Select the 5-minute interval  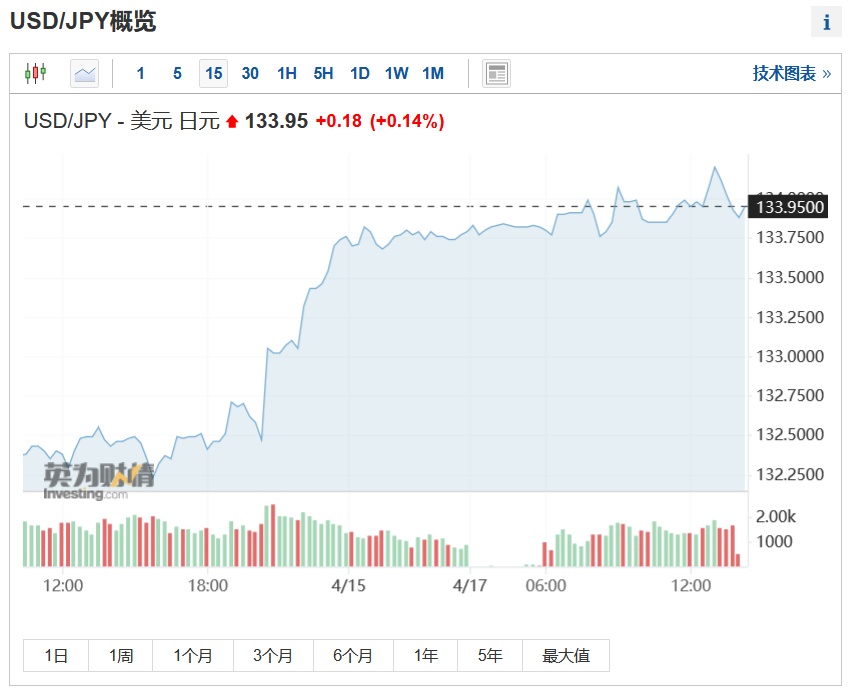tap(177, 73)
